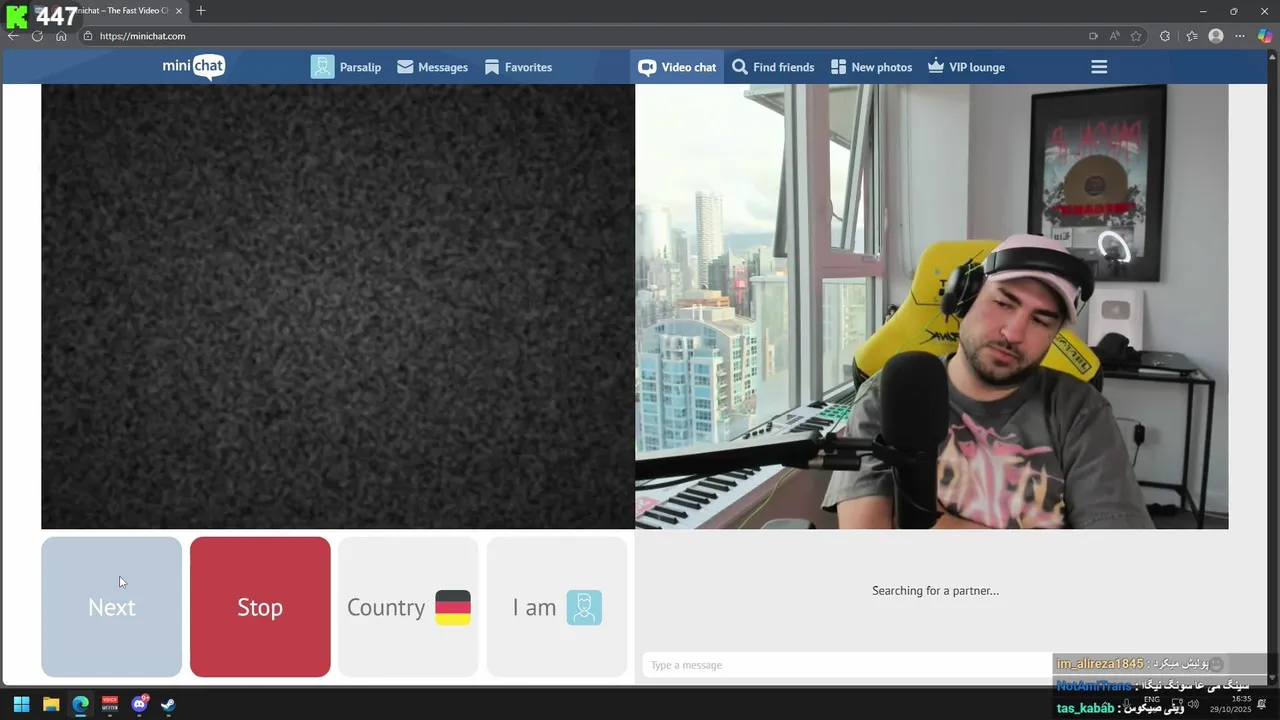
Task: Open Edge Settings and more menu
Action: coord(1241,36)
